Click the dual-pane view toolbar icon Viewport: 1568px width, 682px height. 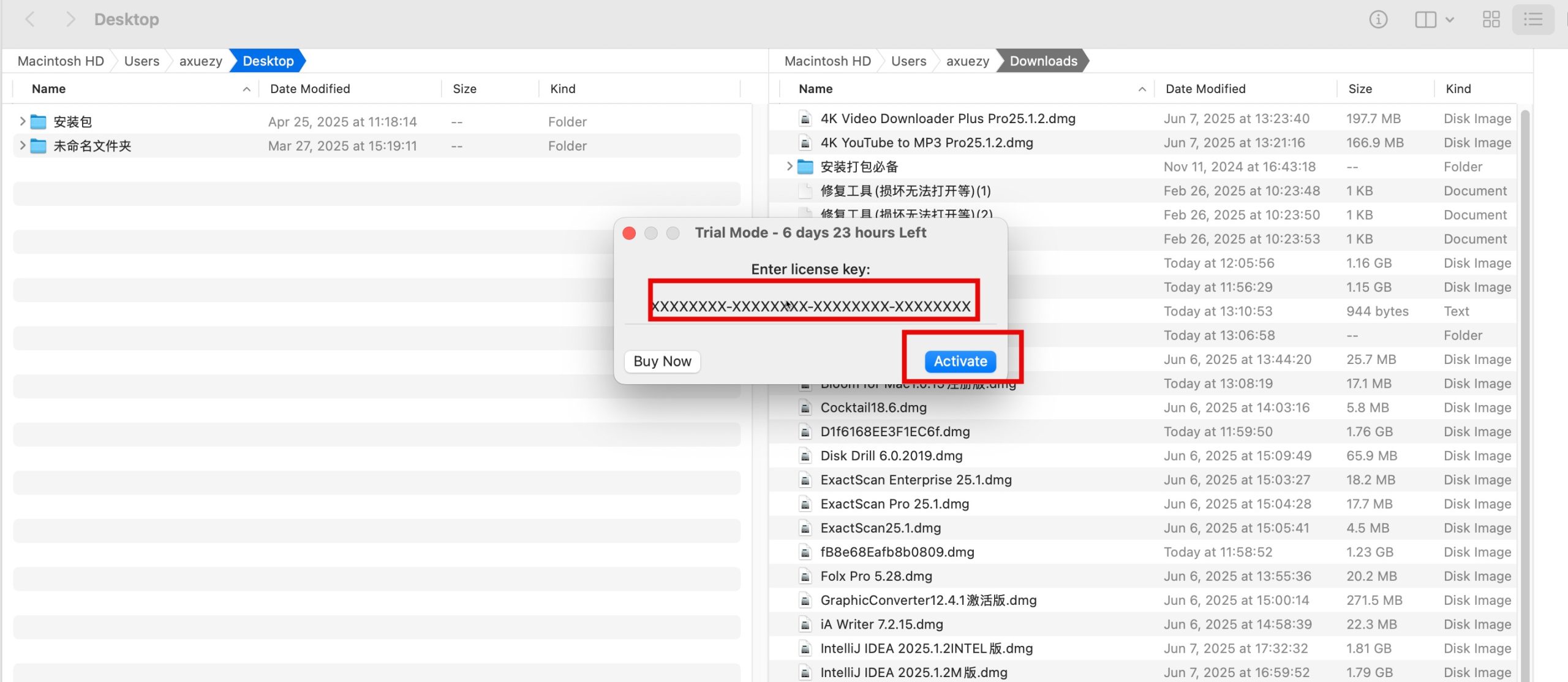point(1425,20)
